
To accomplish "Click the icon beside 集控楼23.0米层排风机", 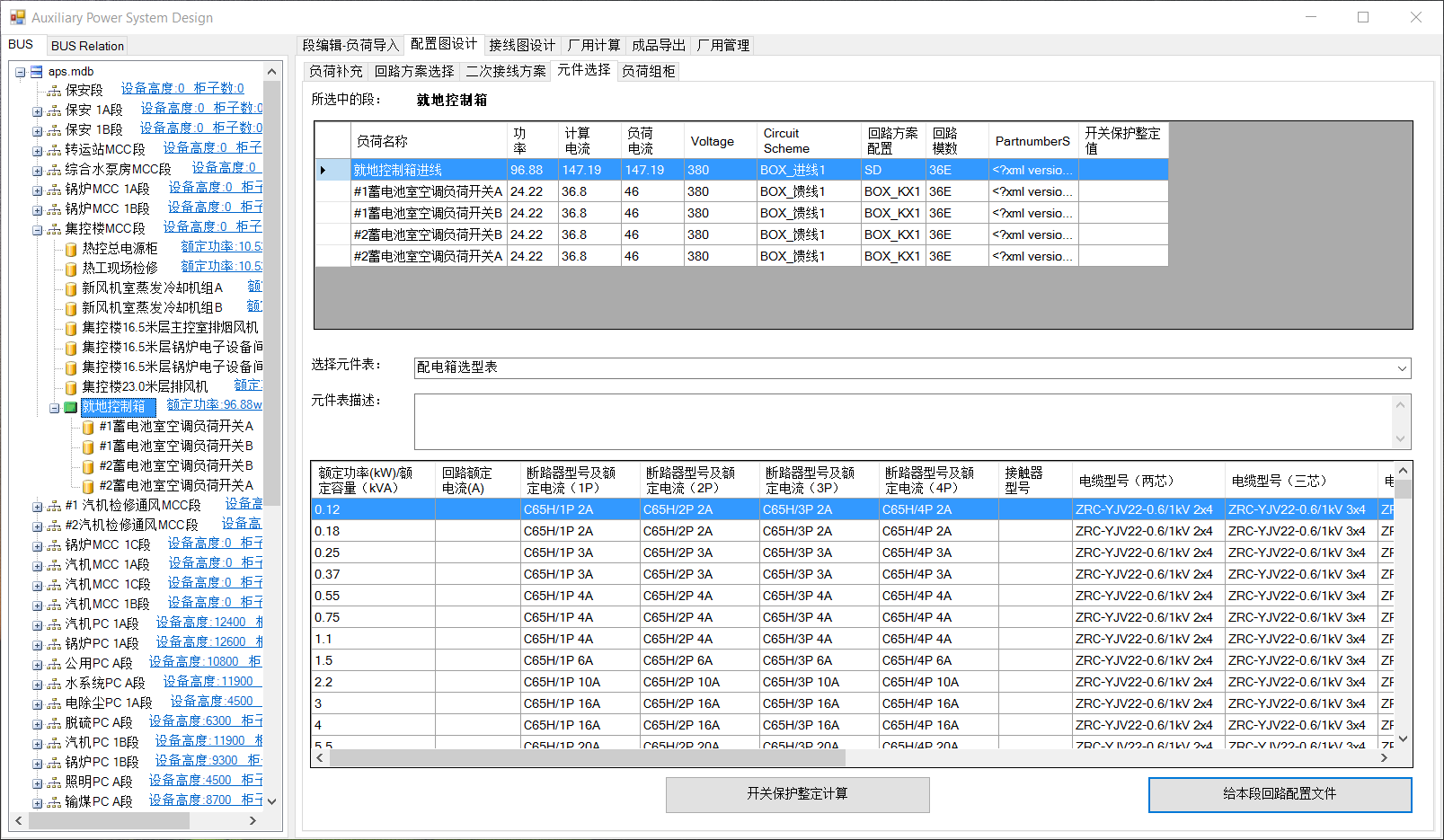I will point(71,387).
